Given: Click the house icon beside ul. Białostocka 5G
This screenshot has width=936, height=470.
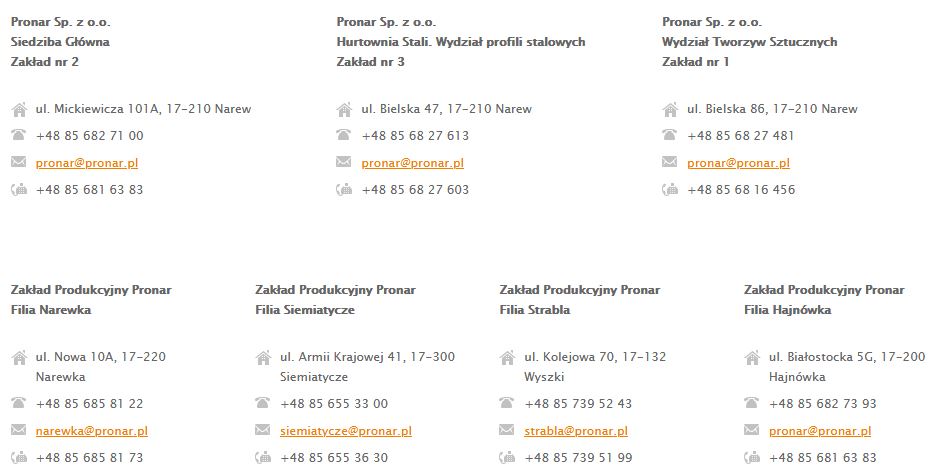Looking at the screenshot, I should click(x=752, y=357).
